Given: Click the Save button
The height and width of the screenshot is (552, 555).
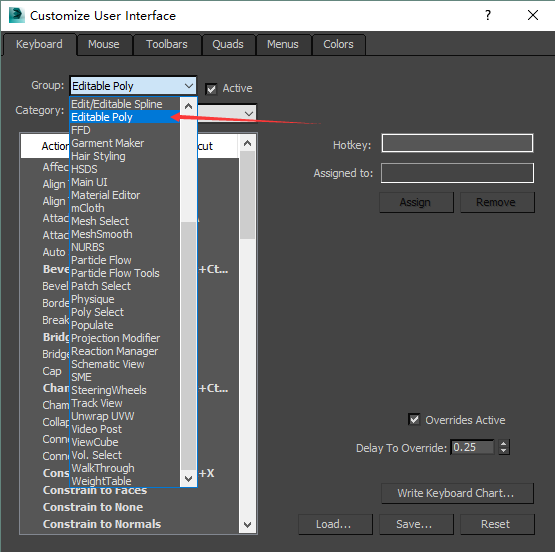Looking at the screenshot, I should click(416, 524).
